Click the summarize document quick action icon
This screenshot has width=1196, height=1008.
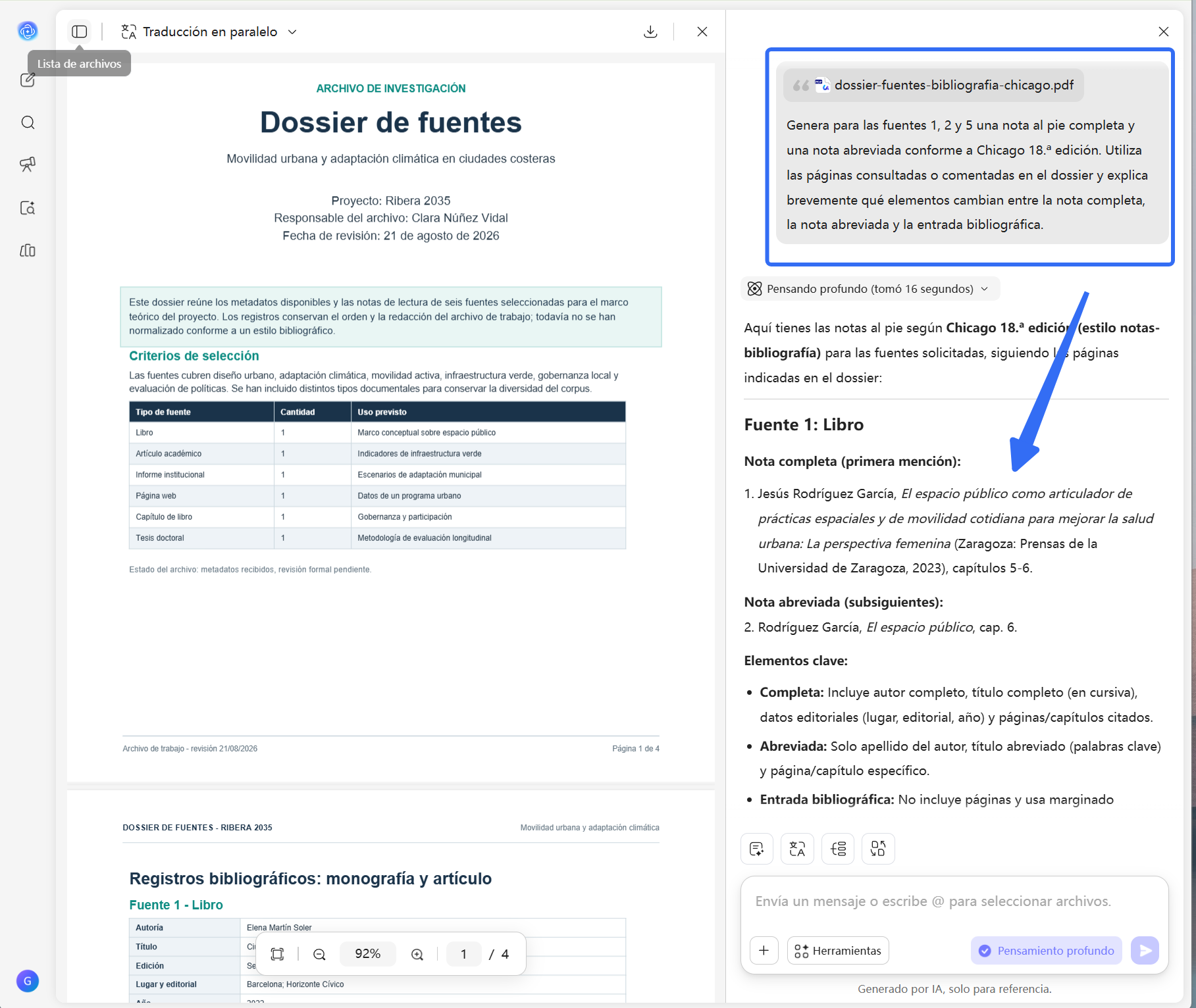click(757, 849)
